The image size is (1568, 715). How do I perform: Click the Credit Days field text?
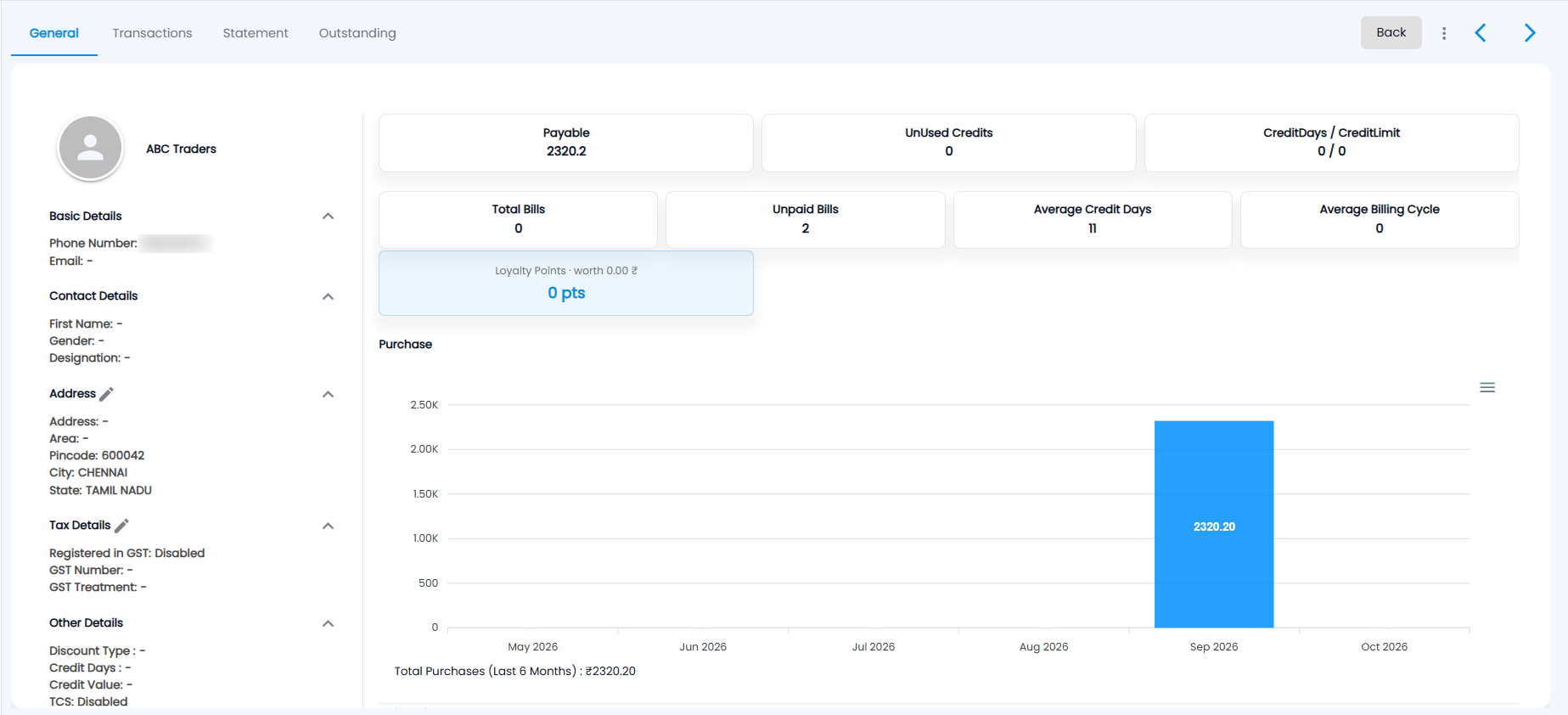pyautogui.click(x=90, y=668)
